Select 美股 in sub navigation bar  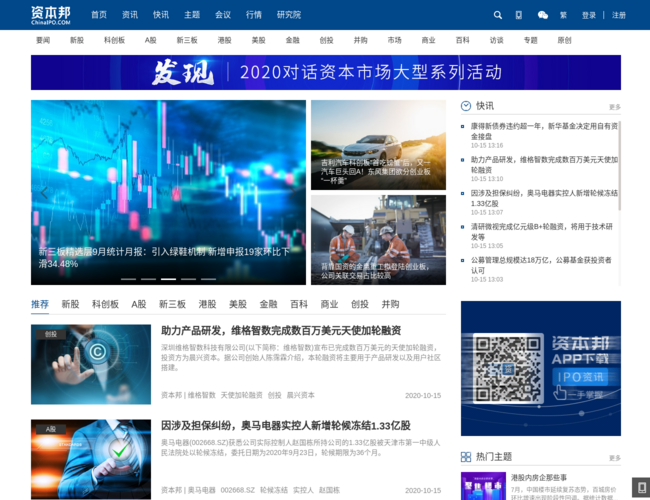(x=258, y=40)
